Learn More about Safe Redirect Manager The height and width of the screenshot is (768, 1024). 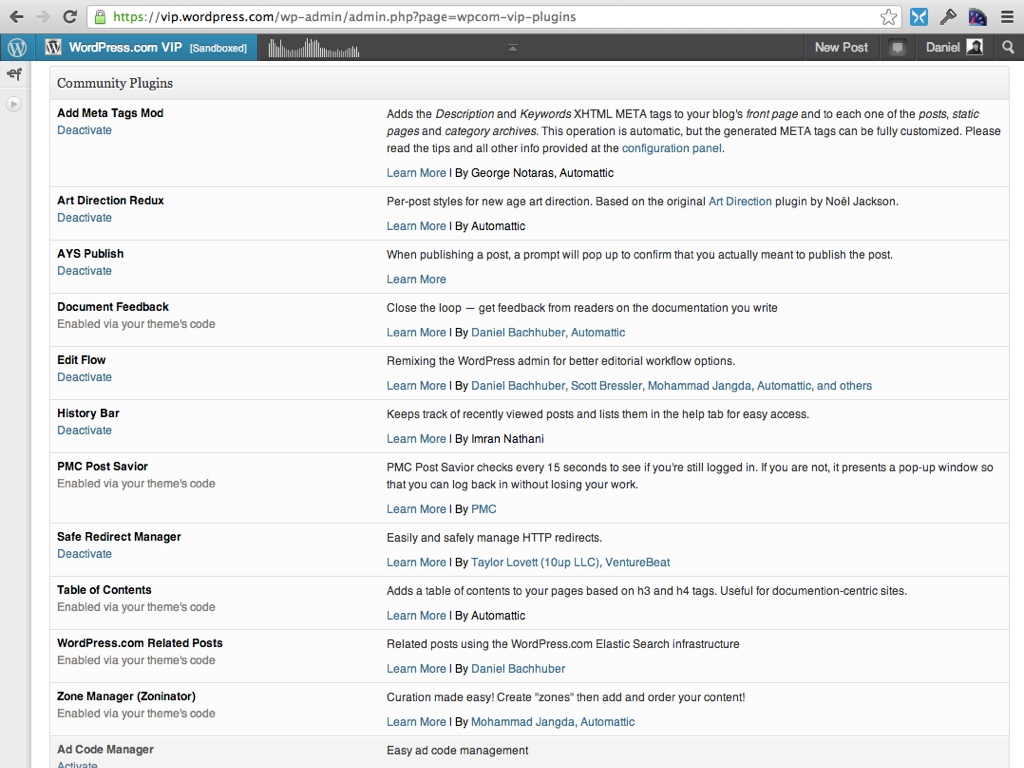coord(416,562)
